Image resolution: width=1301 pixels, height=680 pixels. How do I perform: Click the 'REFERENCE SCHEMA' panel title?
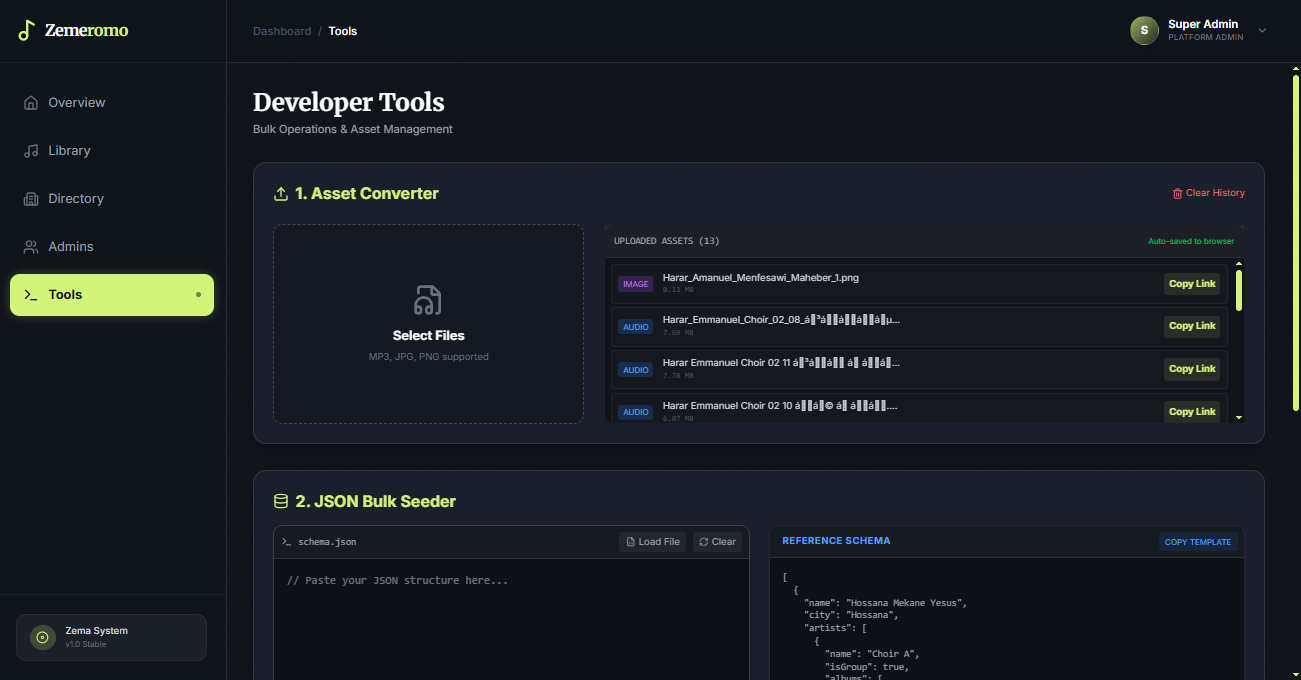pos(836,541)
